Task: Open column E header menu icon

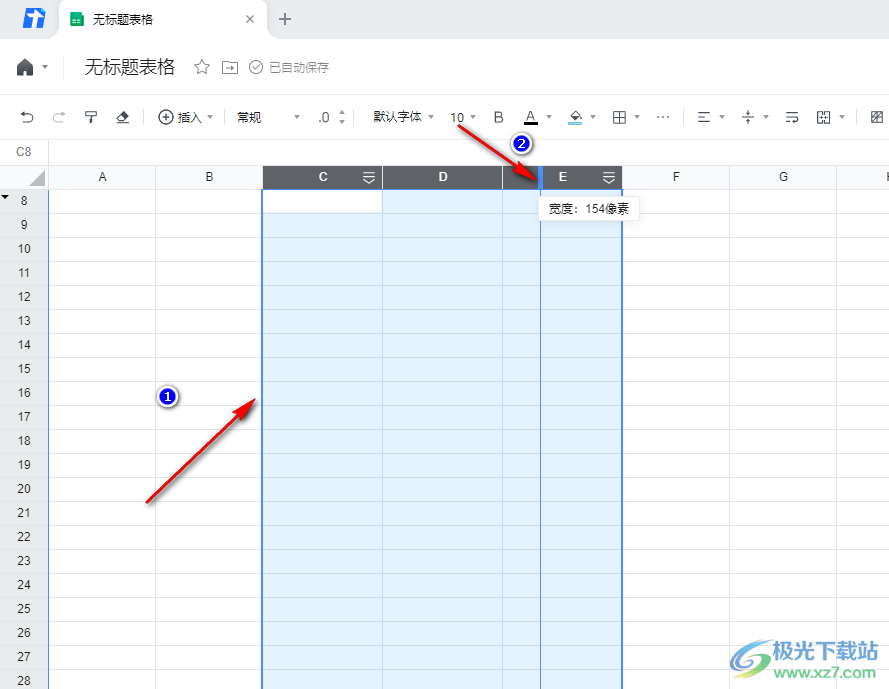Action: click(x=608, y=178)
